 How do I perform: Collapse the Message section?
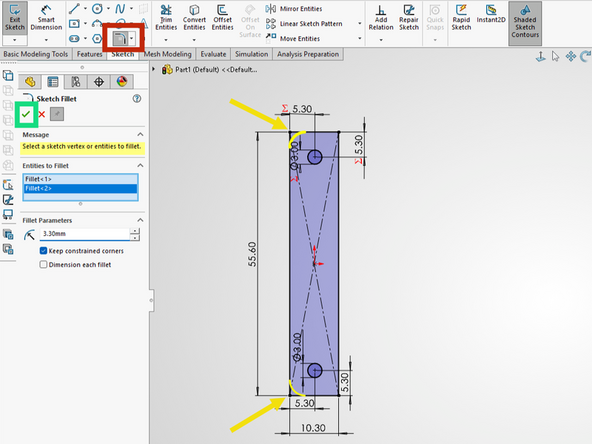[x=140, y=134]
